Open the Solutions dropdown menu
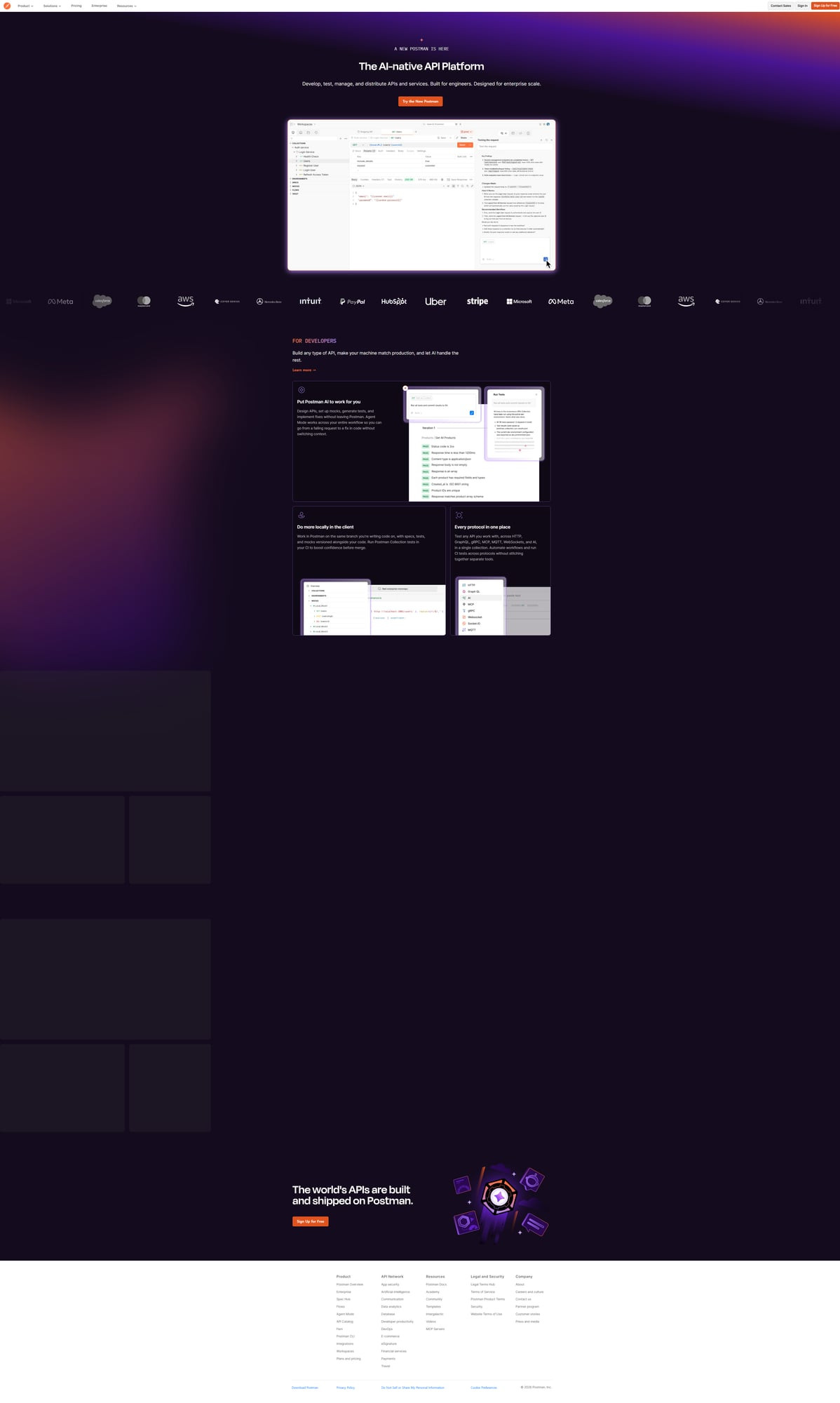This screenshot has height=1403, width=840. click(52, 6)
